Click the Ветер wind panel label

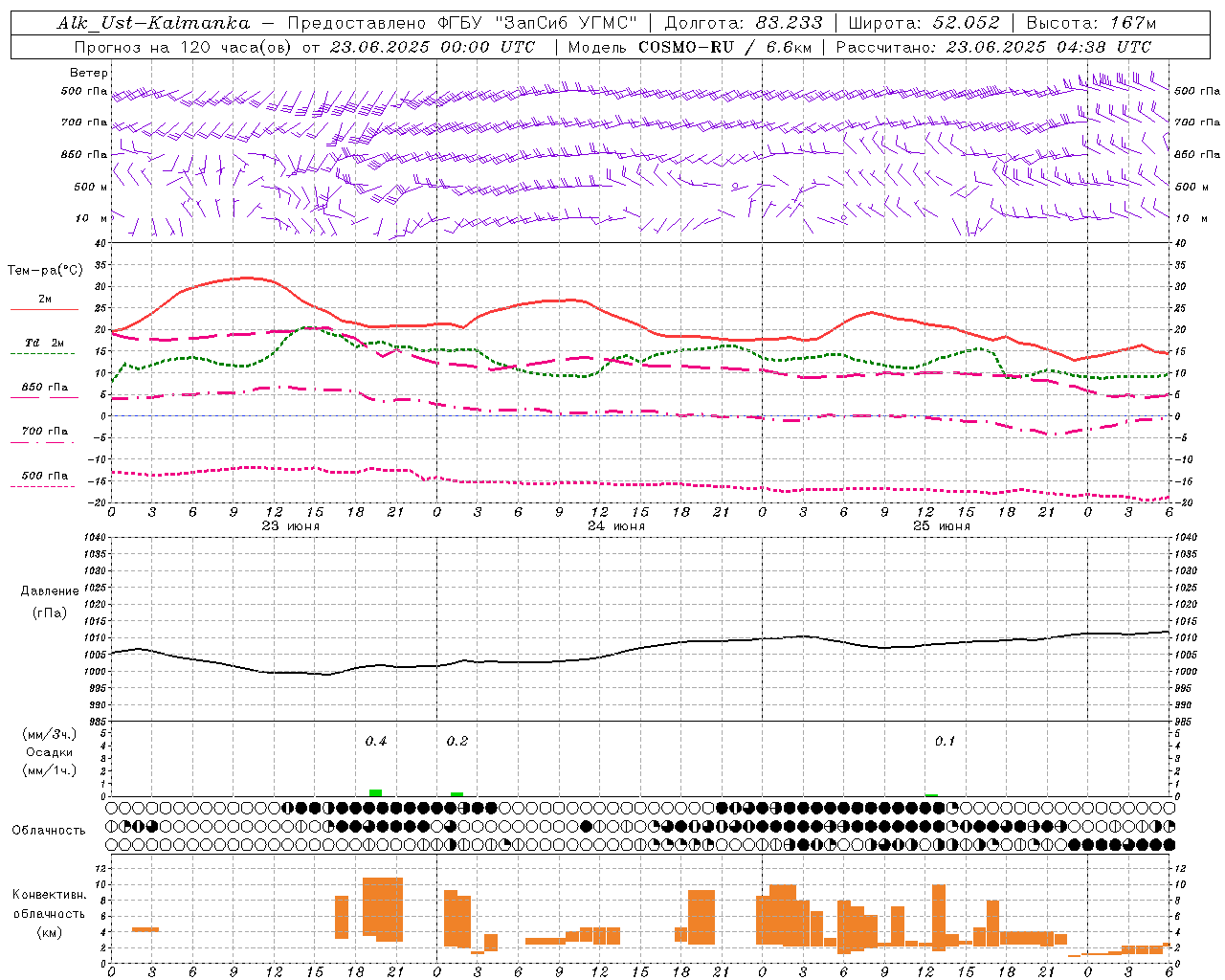click(x=88, y=73)
